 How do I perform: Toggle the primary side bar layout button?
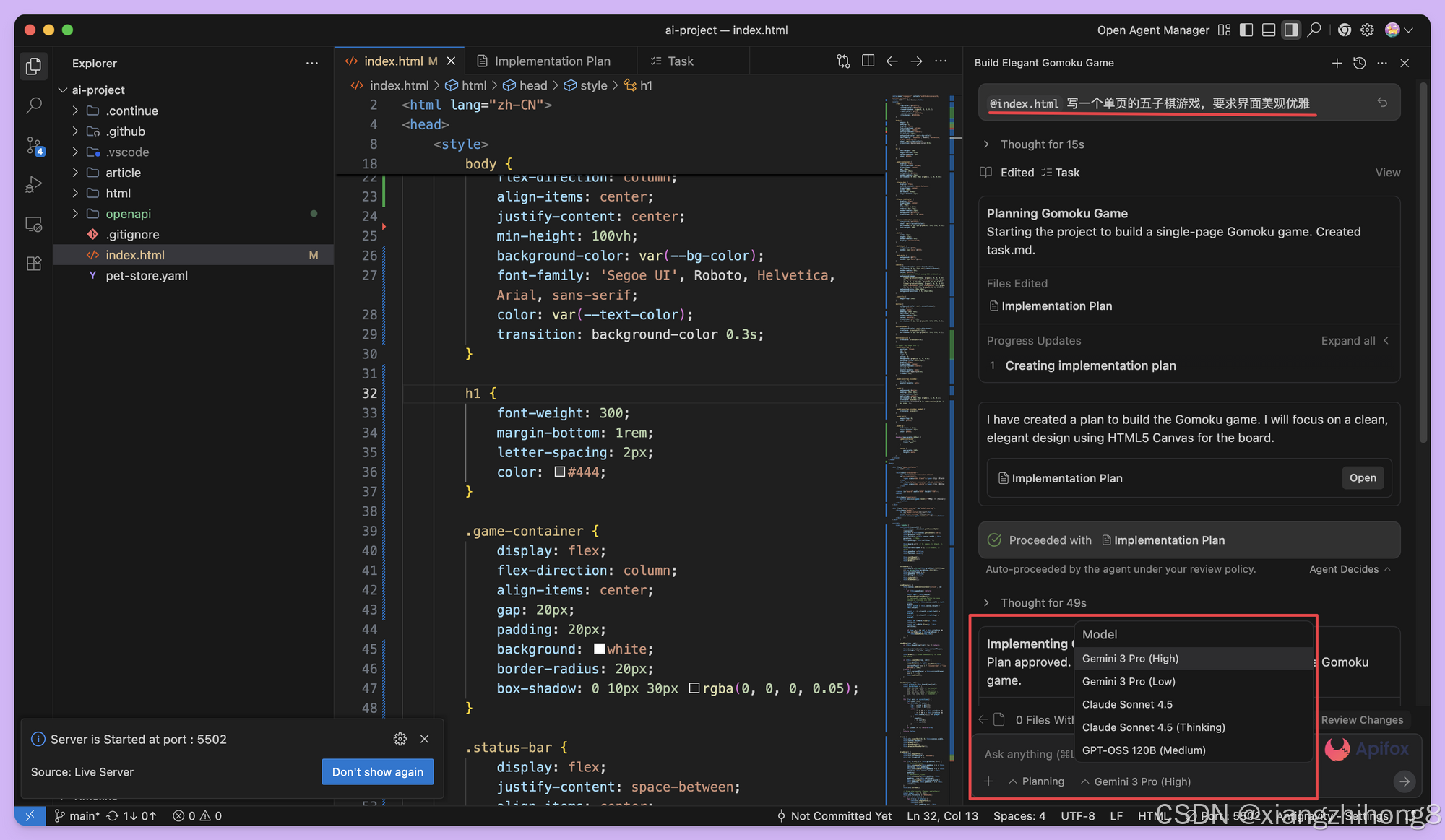tap(1246, 30)
